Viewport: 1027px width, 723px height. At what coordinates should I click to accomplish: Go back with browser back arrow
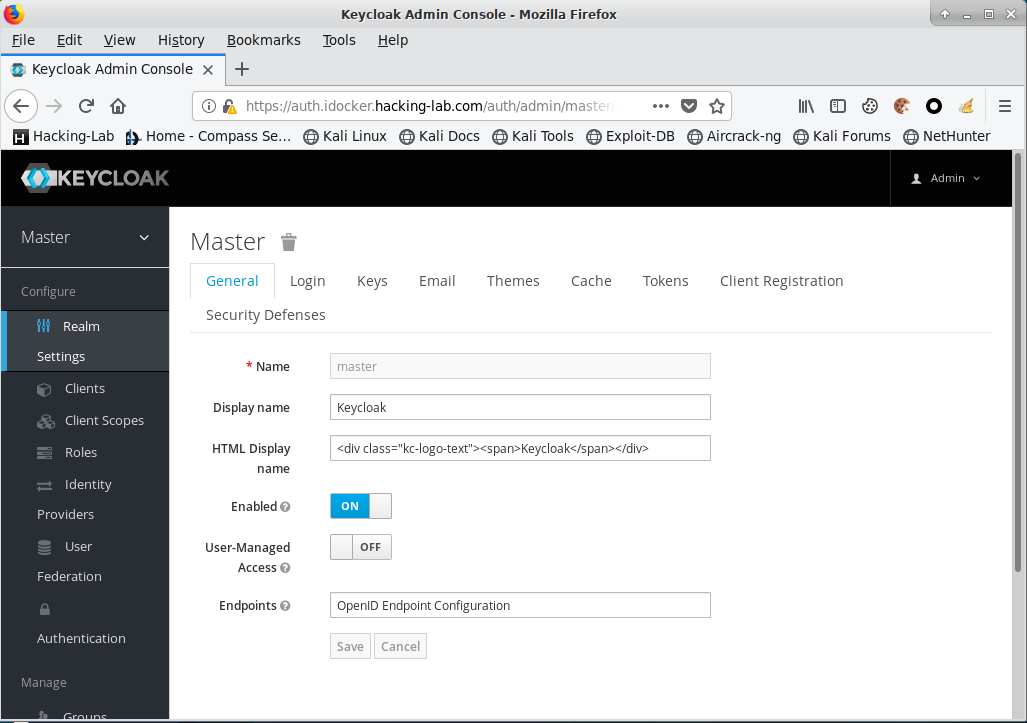(x=21, y=106)
